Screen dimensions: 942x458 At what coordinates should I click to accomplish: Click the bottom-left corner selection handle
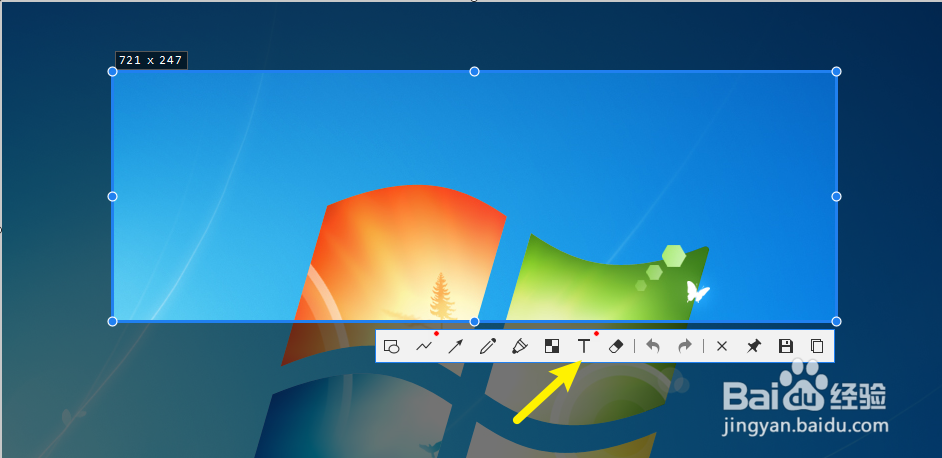coord(112,322)
